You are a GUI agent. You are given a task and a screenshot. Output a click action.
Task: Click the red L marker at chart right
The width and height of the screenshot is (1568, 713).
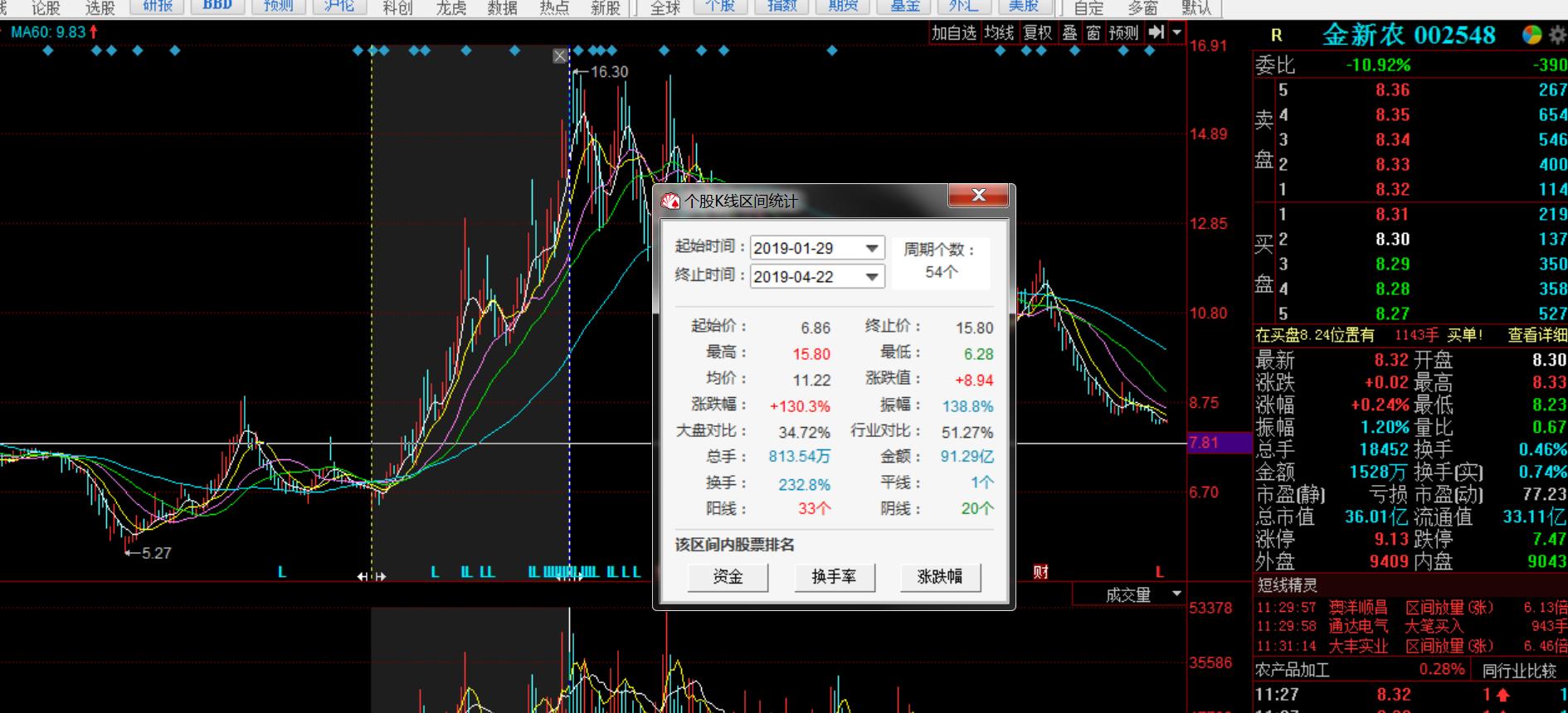1160,572
